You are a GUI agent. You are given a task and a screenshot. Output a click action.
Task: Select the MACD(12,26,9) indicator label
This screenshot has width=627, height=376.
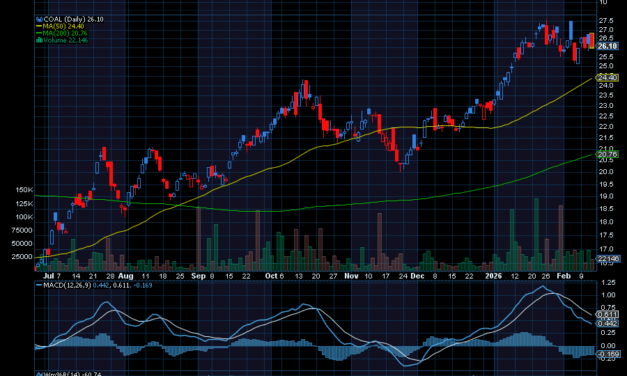coord(67,285)
